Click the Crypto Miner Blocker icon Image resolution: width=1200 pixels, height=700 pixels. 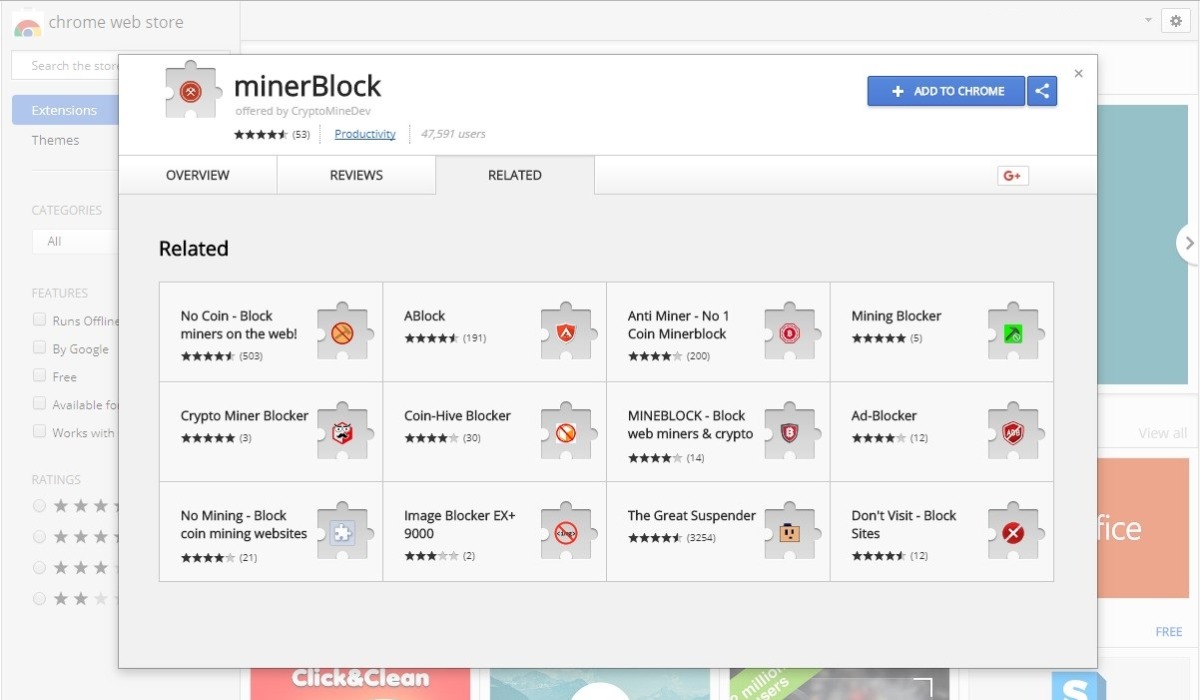tap(343, 433)
